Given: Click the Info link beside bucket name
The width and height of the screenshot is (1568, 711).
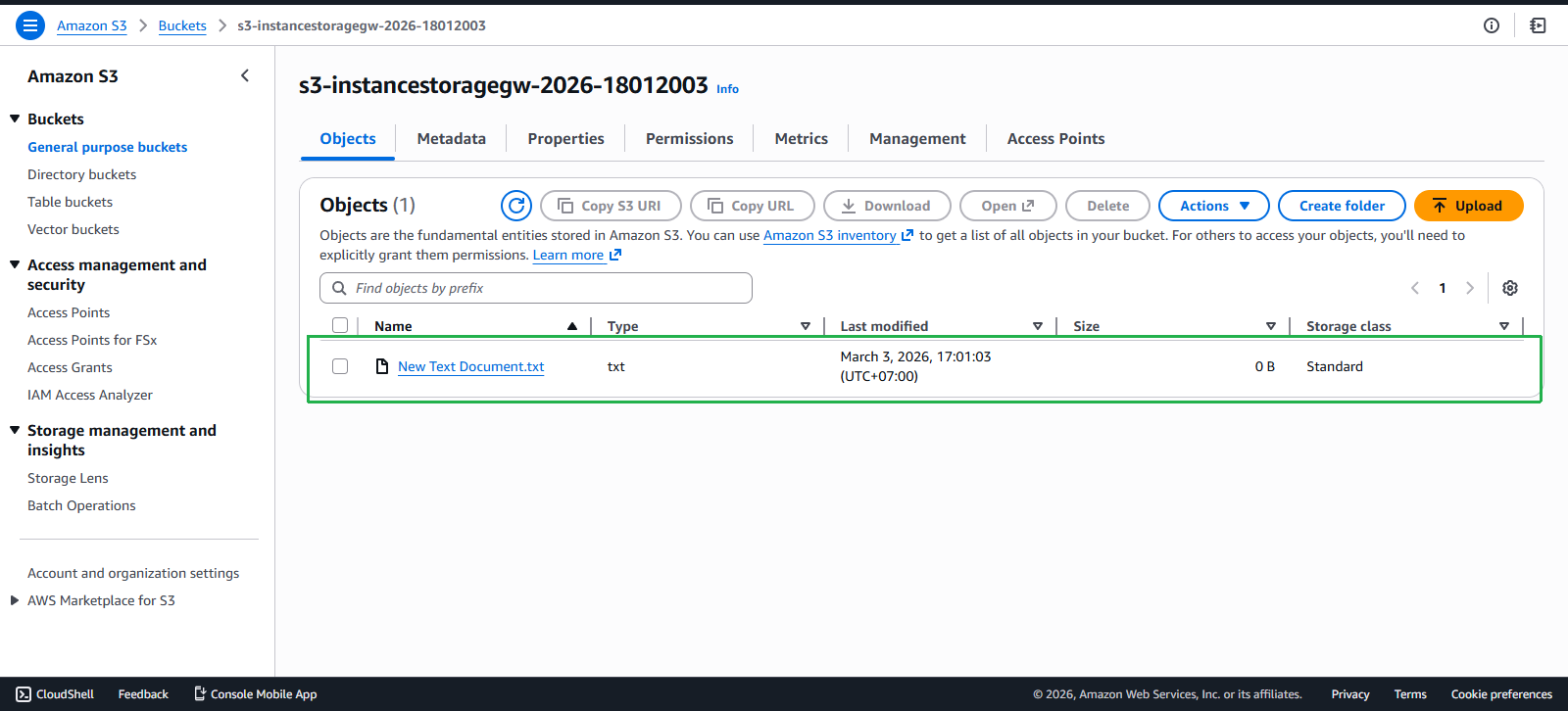Looking at the screenshot, I should point(728,89).
